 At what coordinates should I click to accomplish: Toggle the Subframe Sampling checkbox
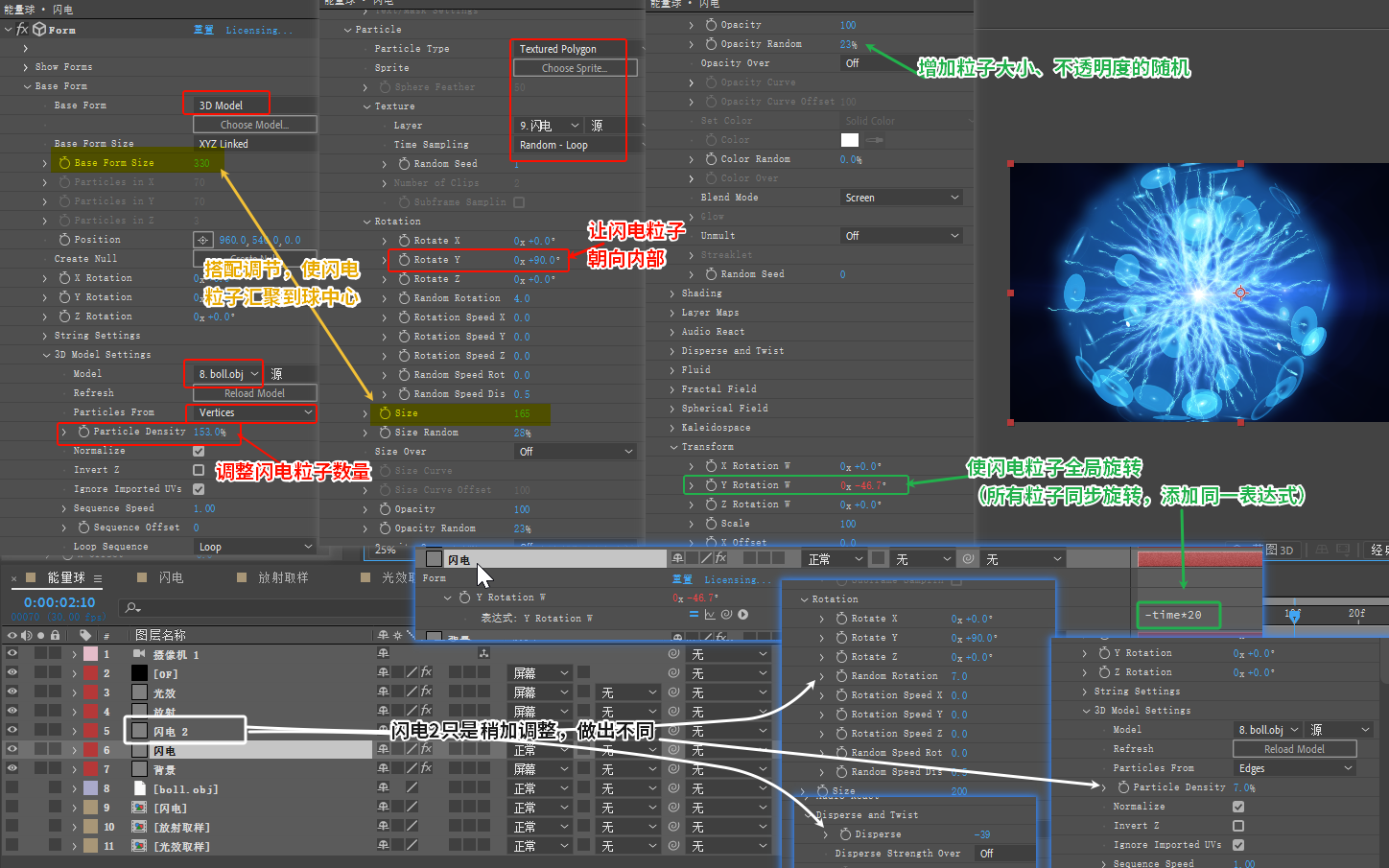519,202
